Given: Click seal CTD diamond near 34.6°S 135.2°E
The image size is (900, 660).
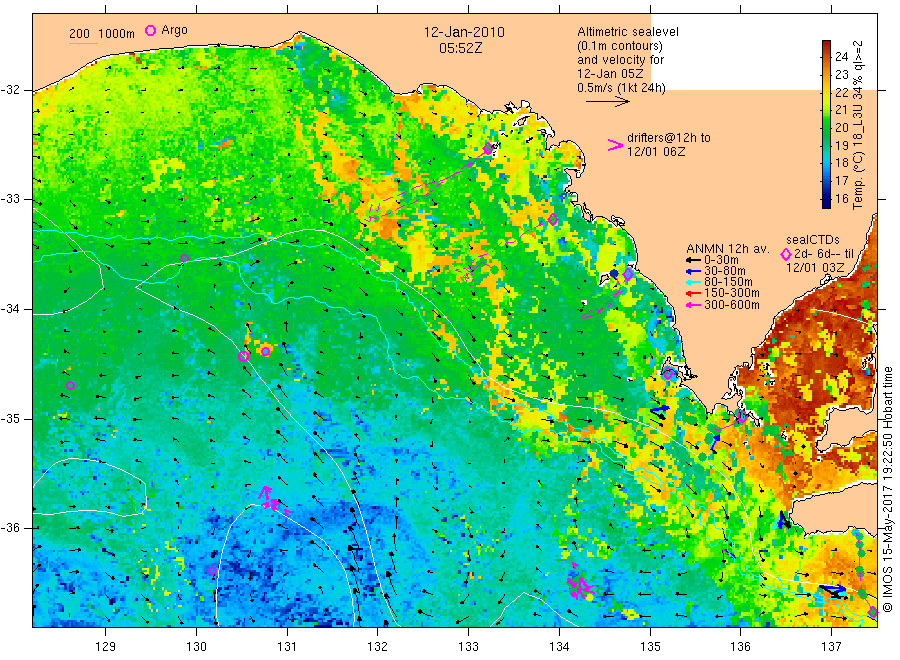Looking at the screenshot, I should pyautogui.click(x=668, y=374).
